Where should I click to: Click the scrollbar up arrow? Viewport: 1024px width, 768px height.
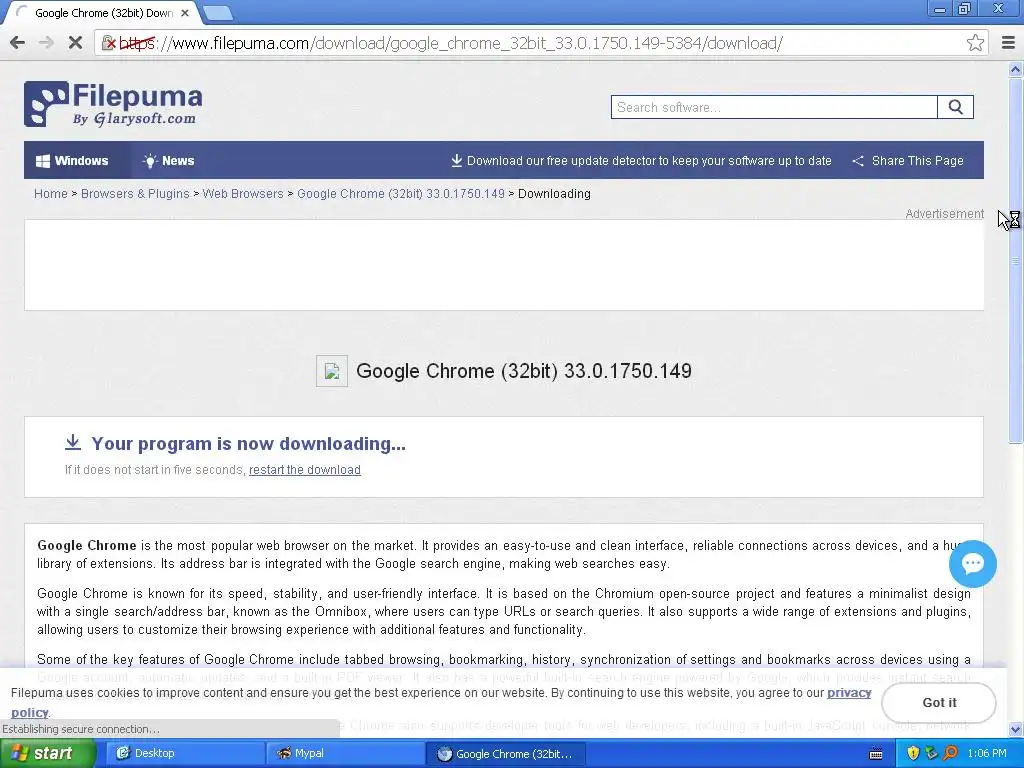click(1016, 69)
